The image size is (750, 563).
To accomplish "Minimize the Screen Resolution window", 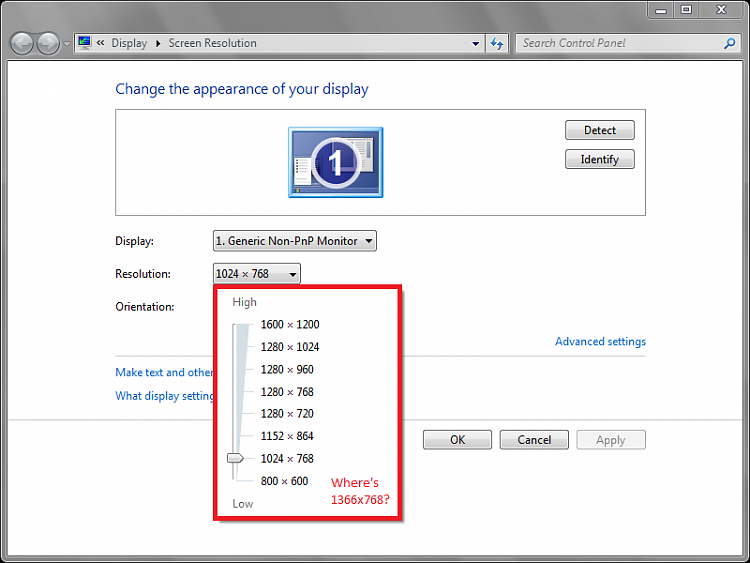I will [x=661, y=10].
